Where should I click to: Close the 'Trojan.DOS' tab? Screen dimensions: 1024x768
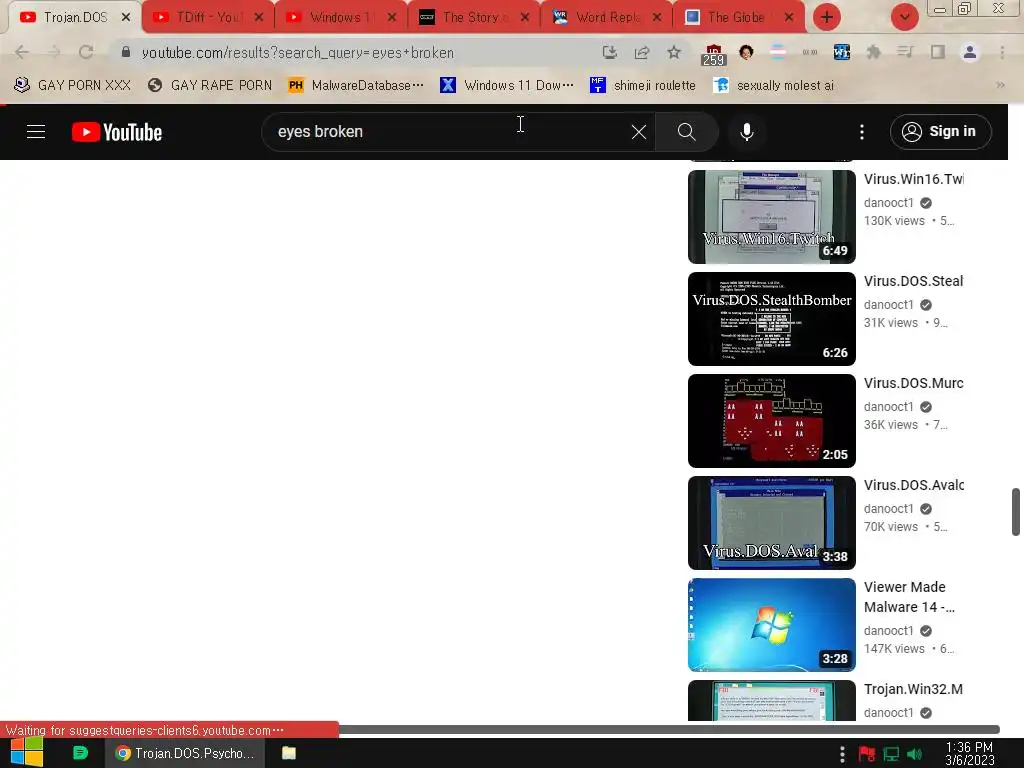[x=126, y=17]
